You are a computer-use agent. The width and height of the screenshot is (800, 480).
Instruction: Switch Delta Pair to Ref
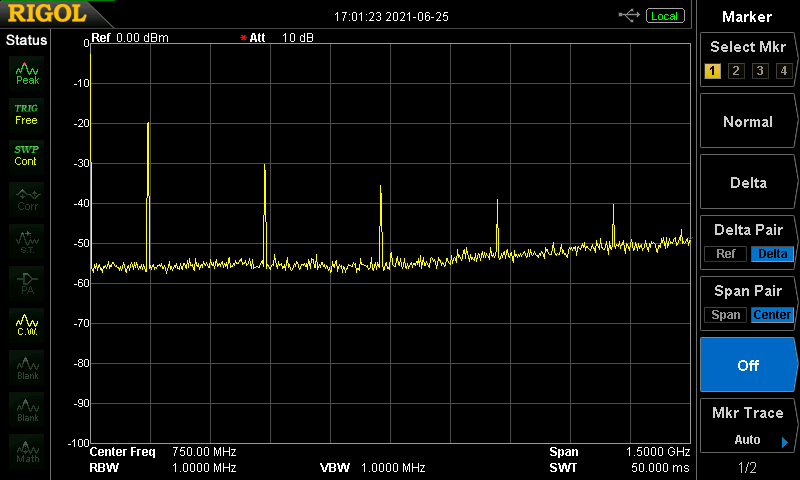pyautogui.click(x=725, y=254)
